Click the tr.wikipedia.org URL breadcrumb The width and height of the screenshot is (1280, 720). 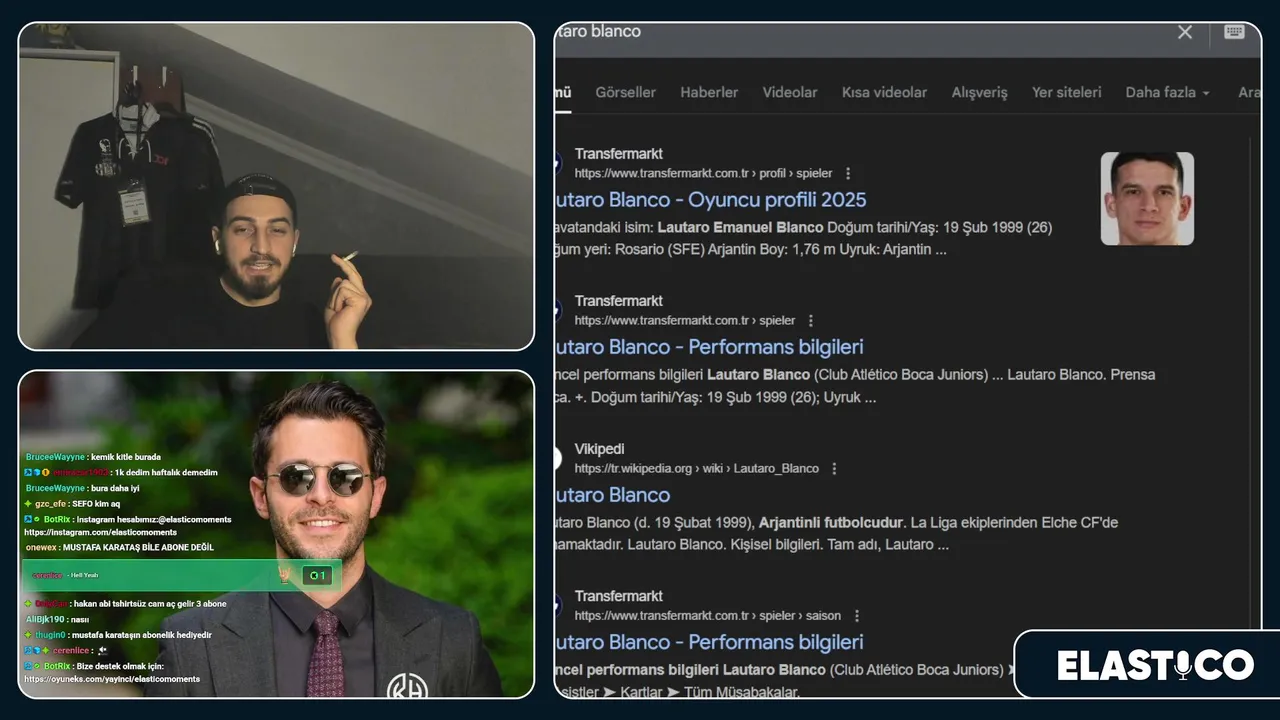(697, 468)
